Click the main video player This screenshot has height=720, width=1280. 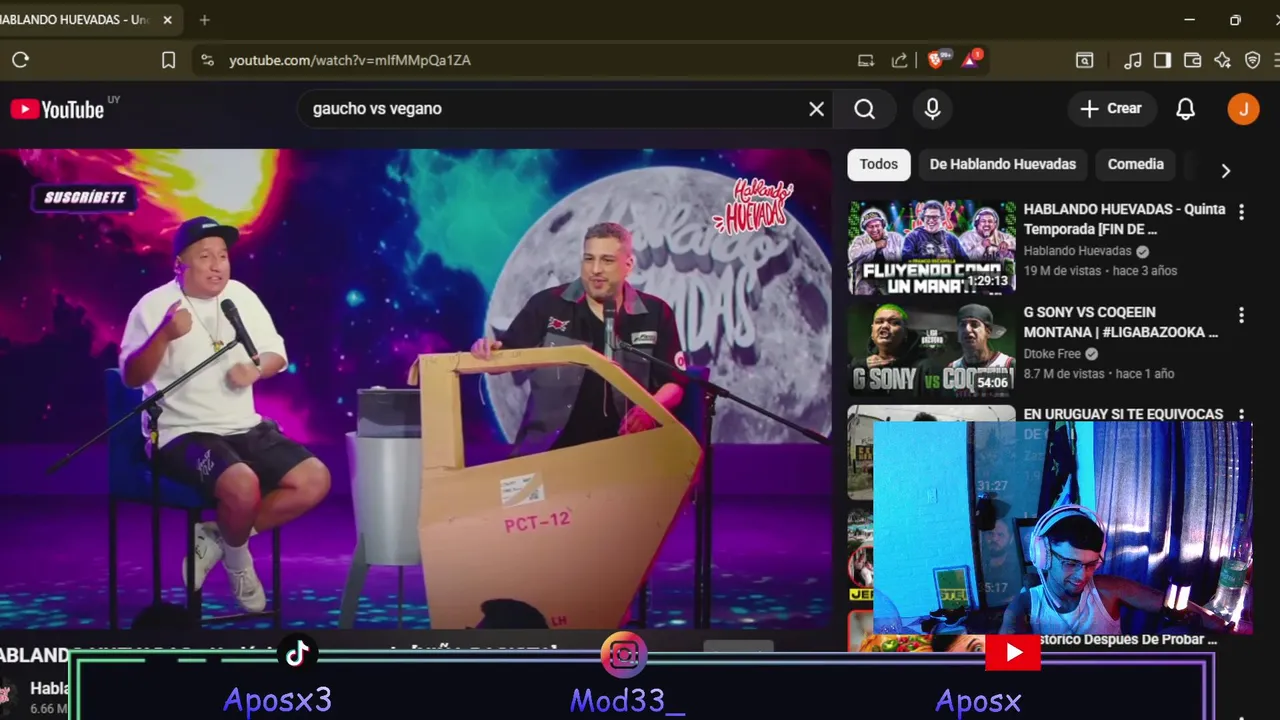(415, 388)
